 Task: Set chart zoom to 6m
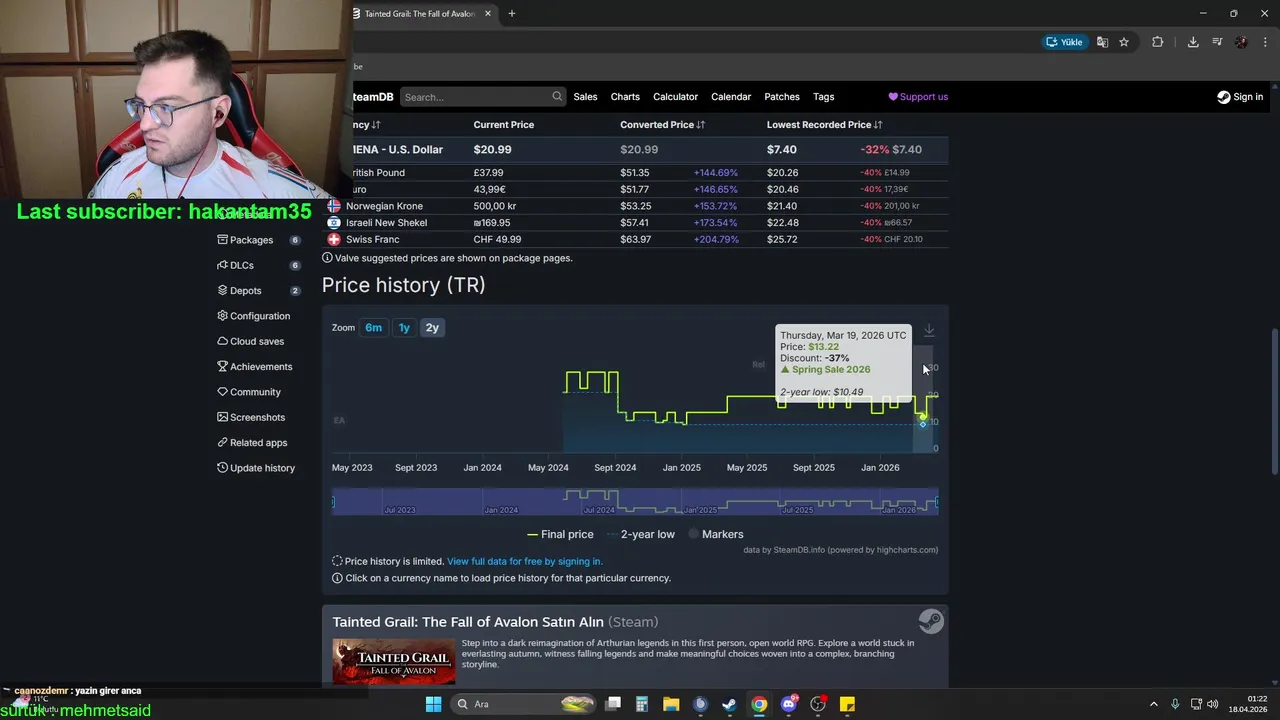(373, 328)
